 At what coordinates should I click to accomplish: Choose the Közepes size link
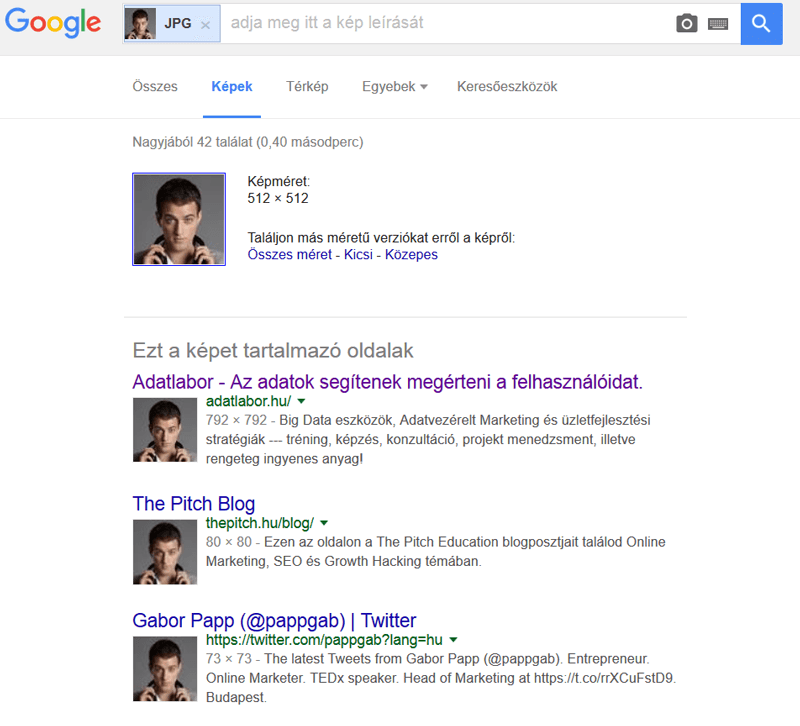coord(411,254)
